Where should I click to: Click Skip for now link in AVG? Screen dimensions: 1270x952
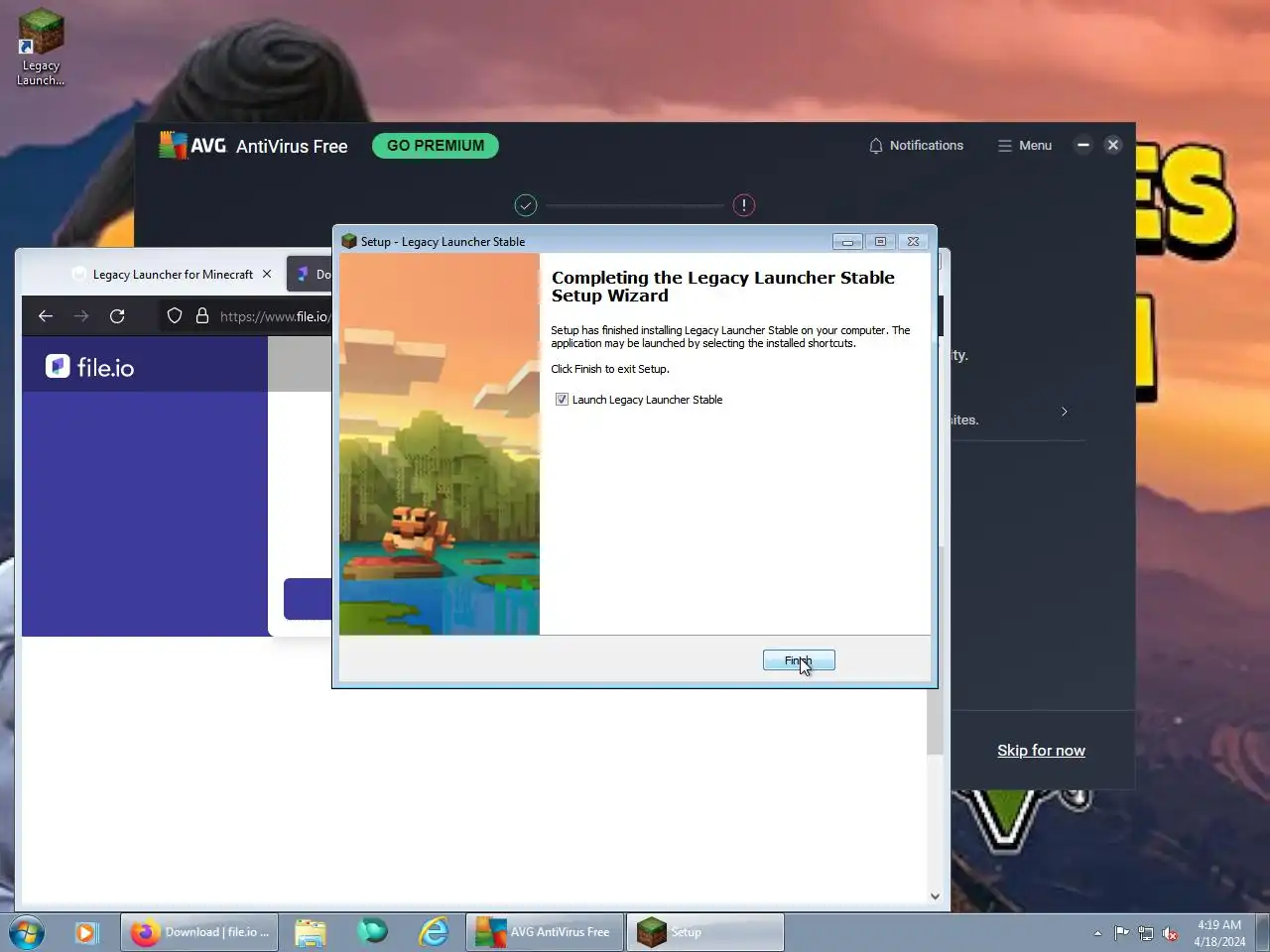1041,751
